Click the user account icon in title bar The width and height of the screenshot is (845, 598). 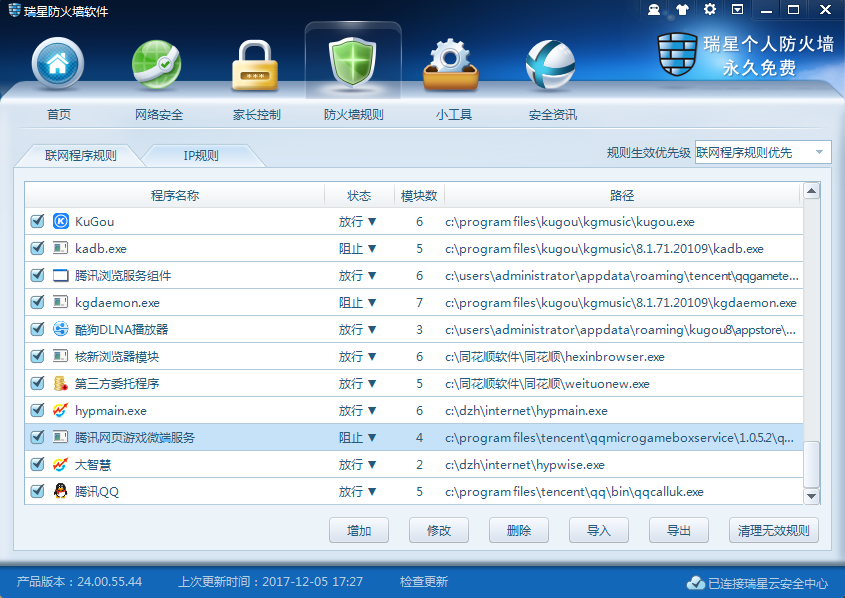tap(654, 10)
